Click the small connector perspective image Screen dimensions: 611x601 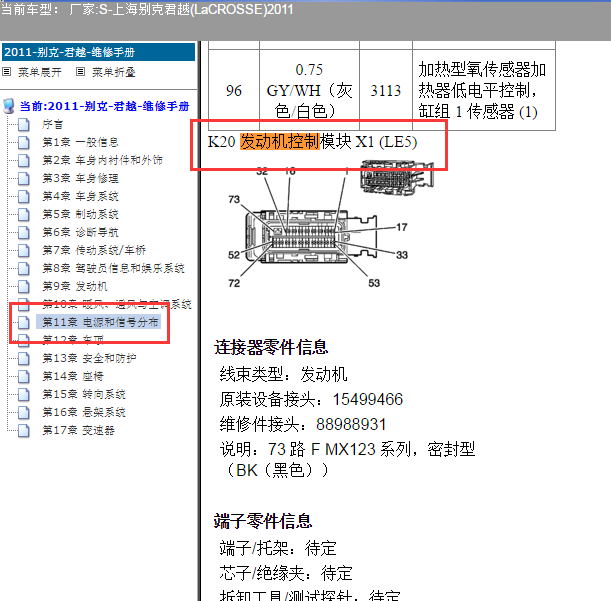click(x=397, y=178)
